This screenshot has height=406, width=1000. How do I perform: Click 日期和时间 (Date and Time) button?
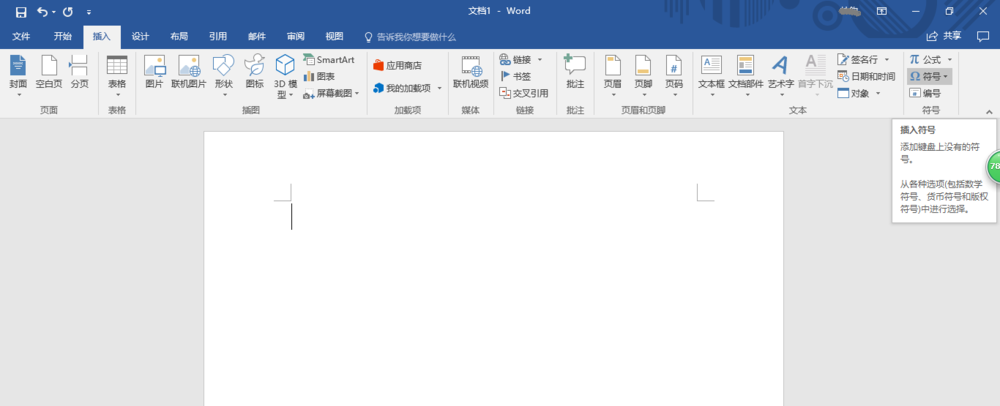pos(865,76)
